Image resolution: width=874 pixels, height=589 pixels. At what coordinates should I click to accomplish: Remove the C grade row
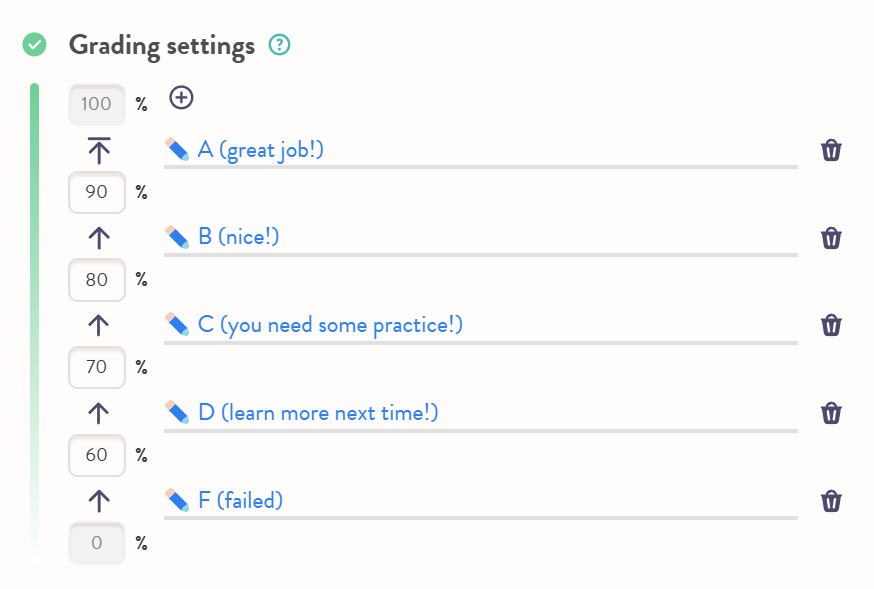pos(831,325)
